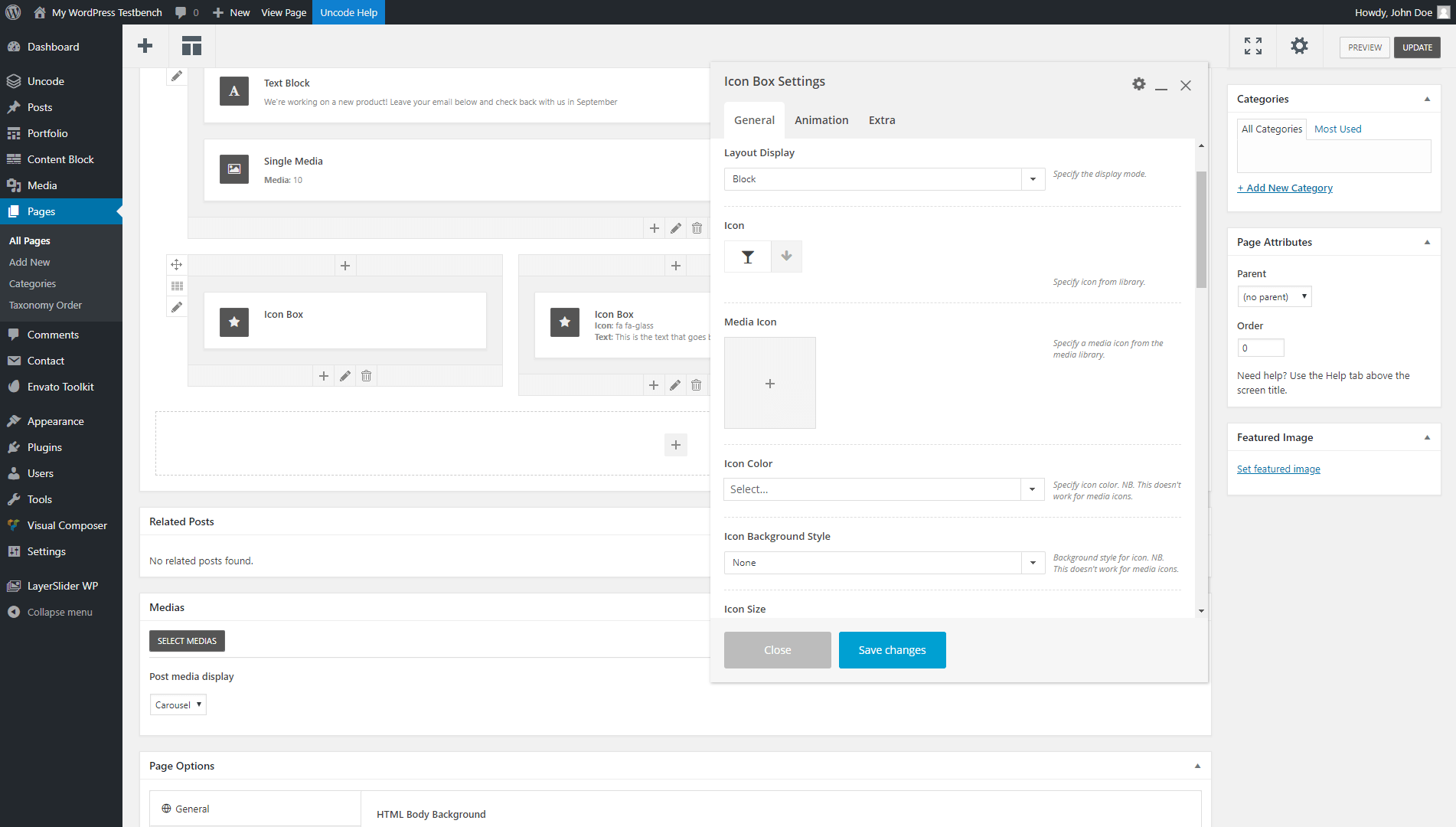The image size is (1456, 827).
Task: Switch to the Animation tab
Action: click(x=821, y=120)
